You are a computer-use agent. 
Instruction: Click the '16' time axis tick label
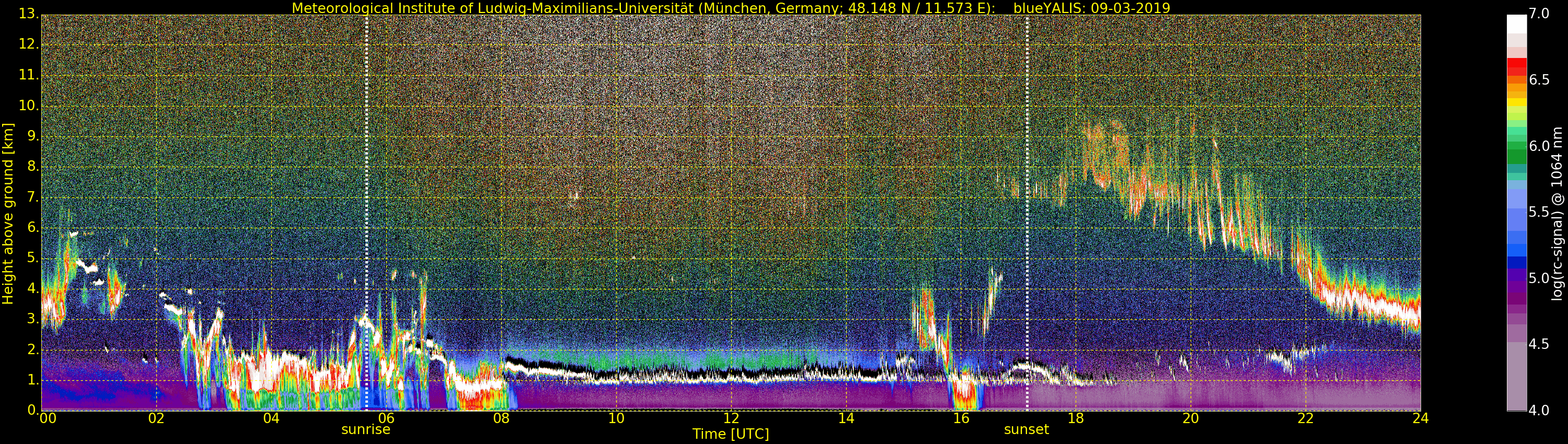pyautogui.click(x=961, y=418)
